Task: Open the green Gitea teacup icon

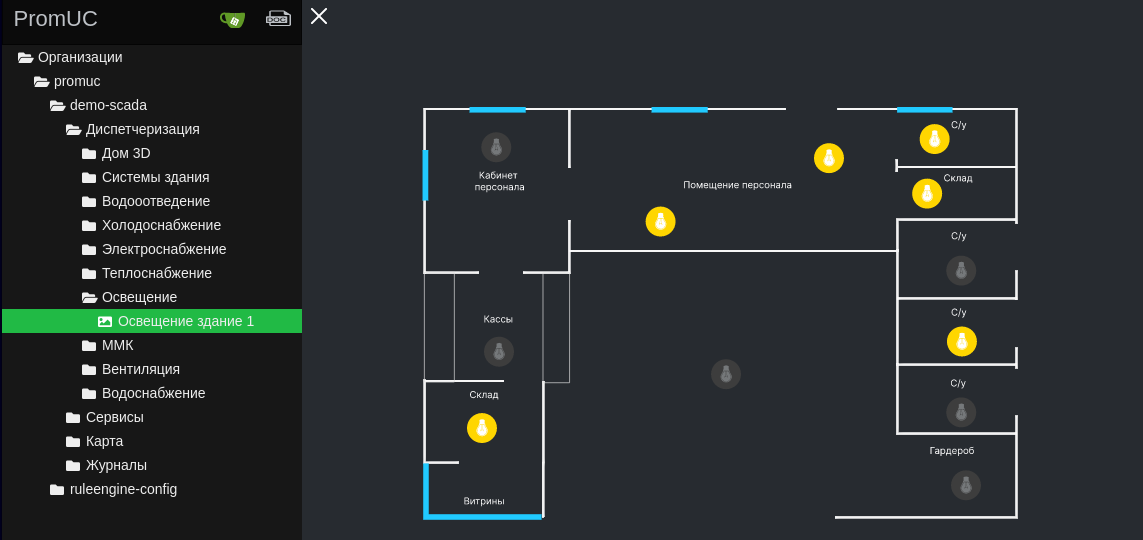Action: pyautogui.click(x=233, y=19)
